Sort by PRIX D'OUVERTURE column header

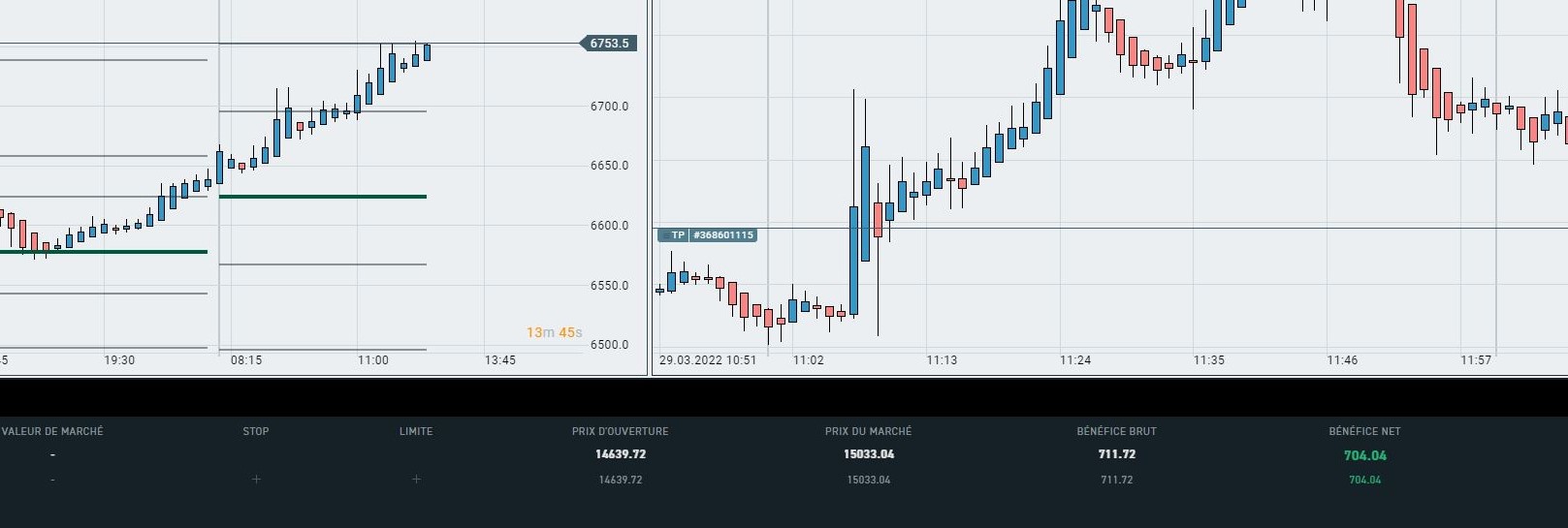click(621, 431)
